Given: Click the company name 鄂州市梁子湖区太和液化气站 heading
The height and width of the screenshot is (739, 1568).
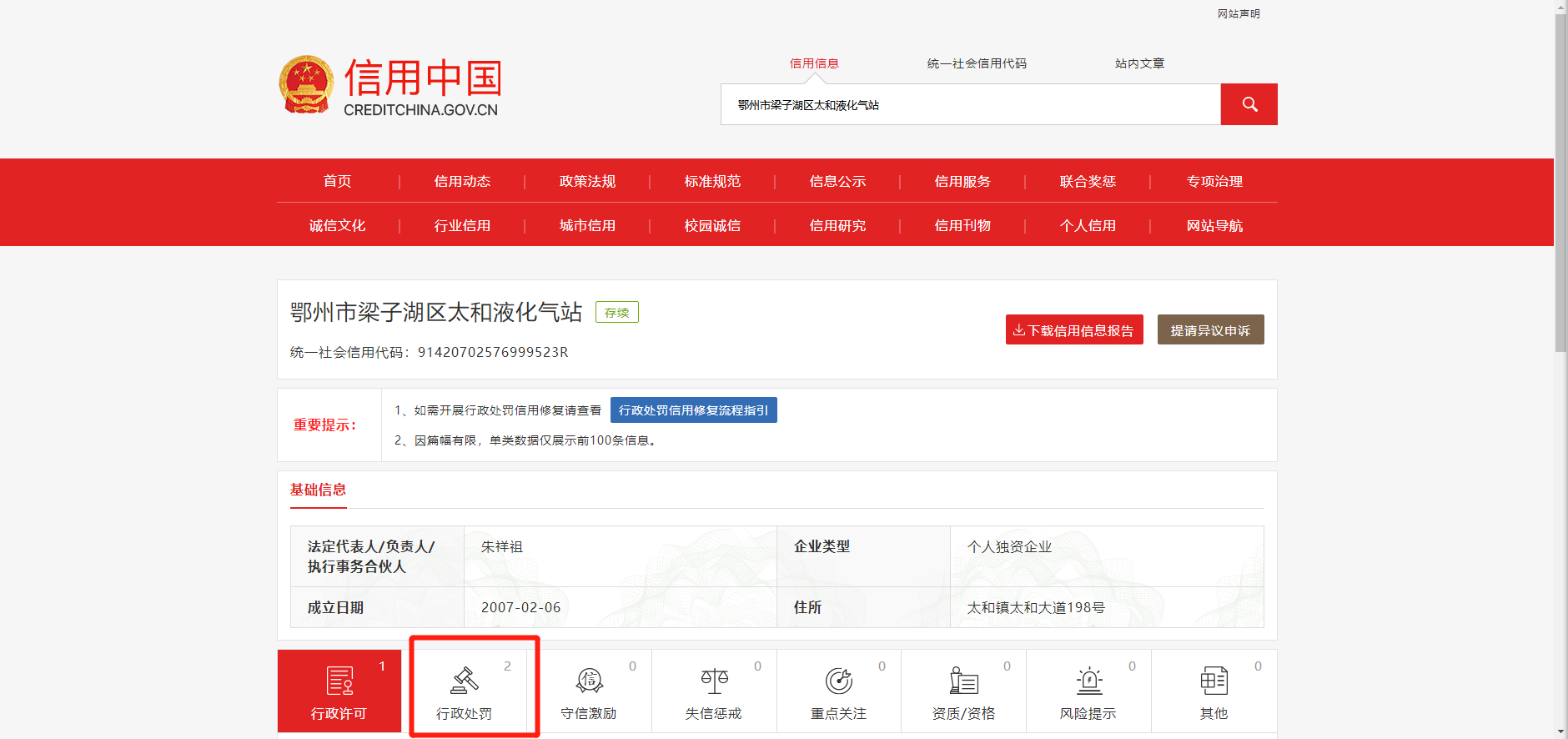Looking at the screenshot, I should 436,312.
